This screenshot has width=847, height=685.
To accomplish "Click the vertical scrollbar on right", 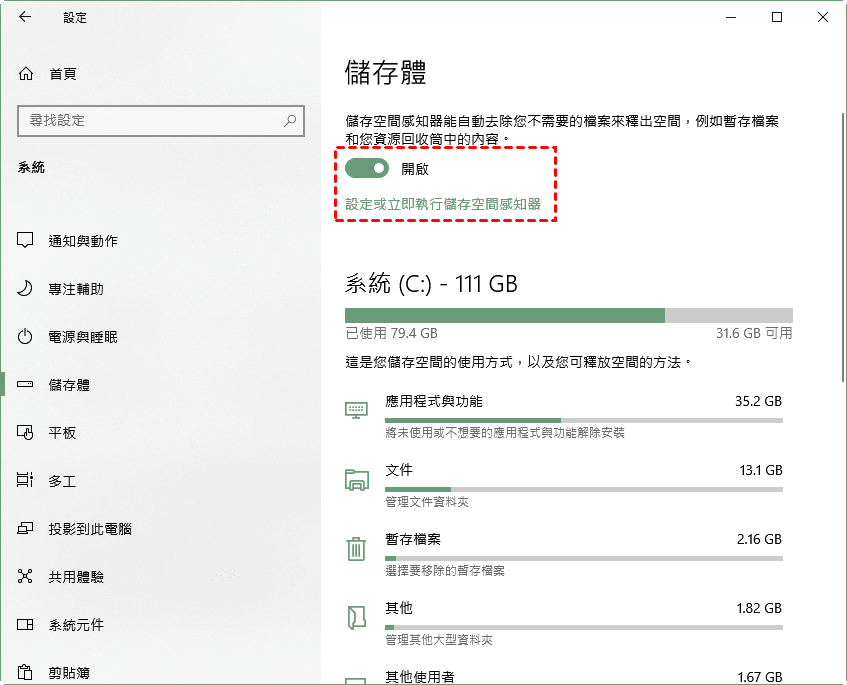I will (843, 247).
